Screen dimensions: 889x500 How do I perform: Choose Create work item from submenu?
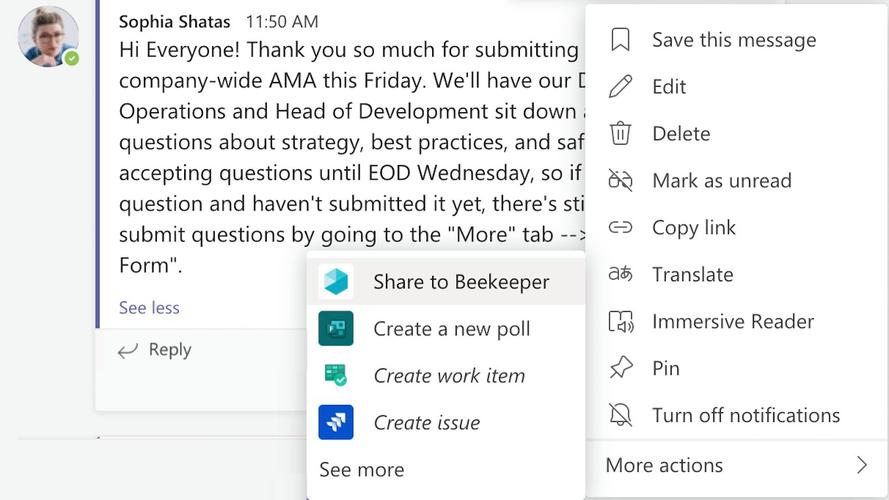click(449, 376)
